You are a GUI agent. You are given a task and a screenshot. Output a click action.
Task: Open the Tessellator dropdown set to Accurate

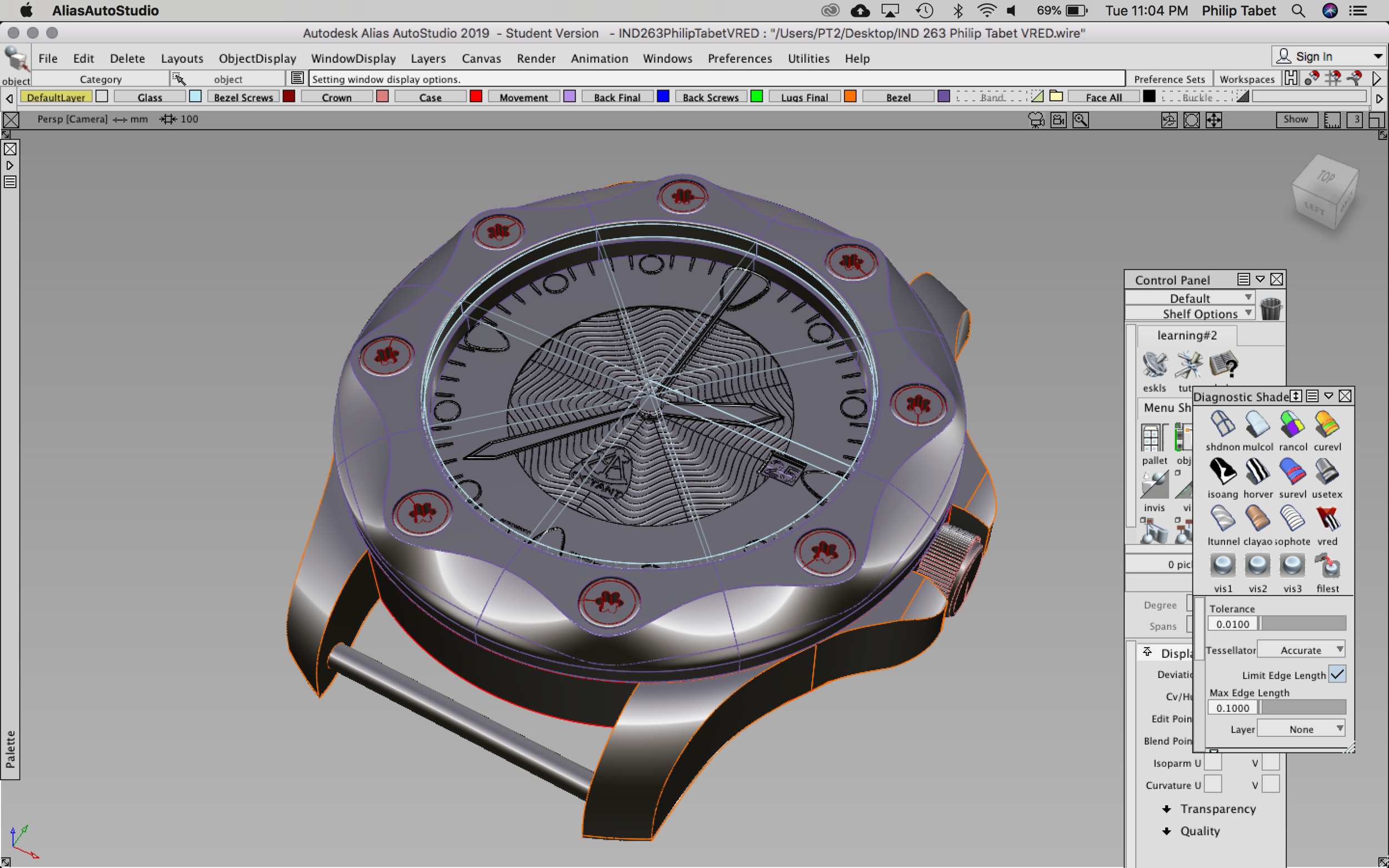(1301, 649)
